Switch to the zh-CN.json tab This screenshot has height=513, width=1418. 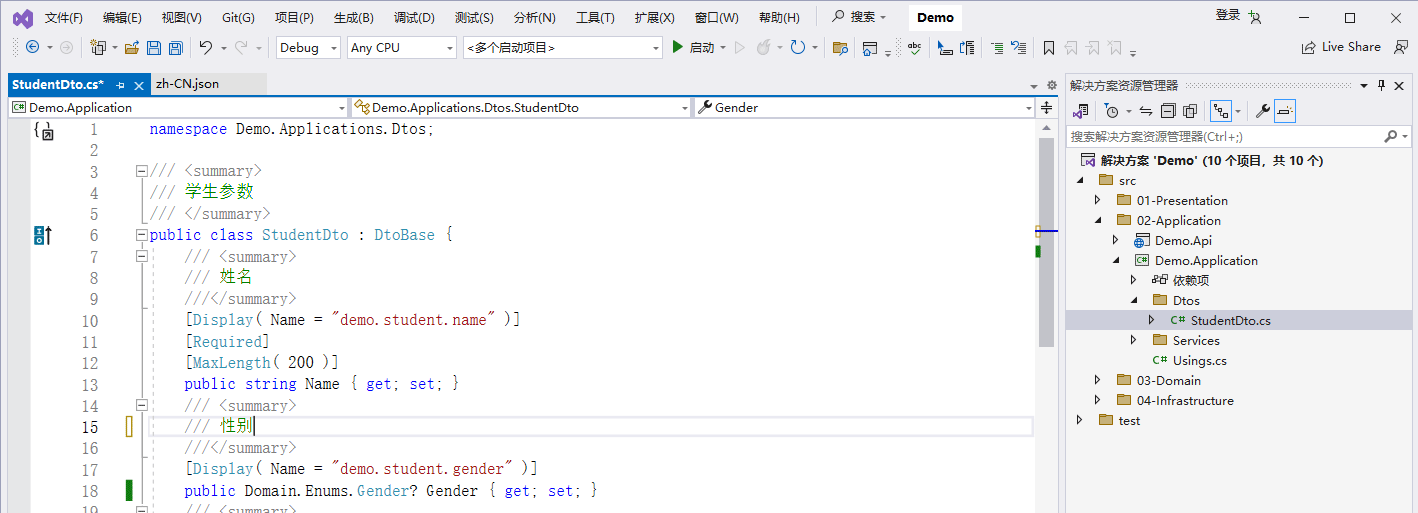(x=187, y=84)
